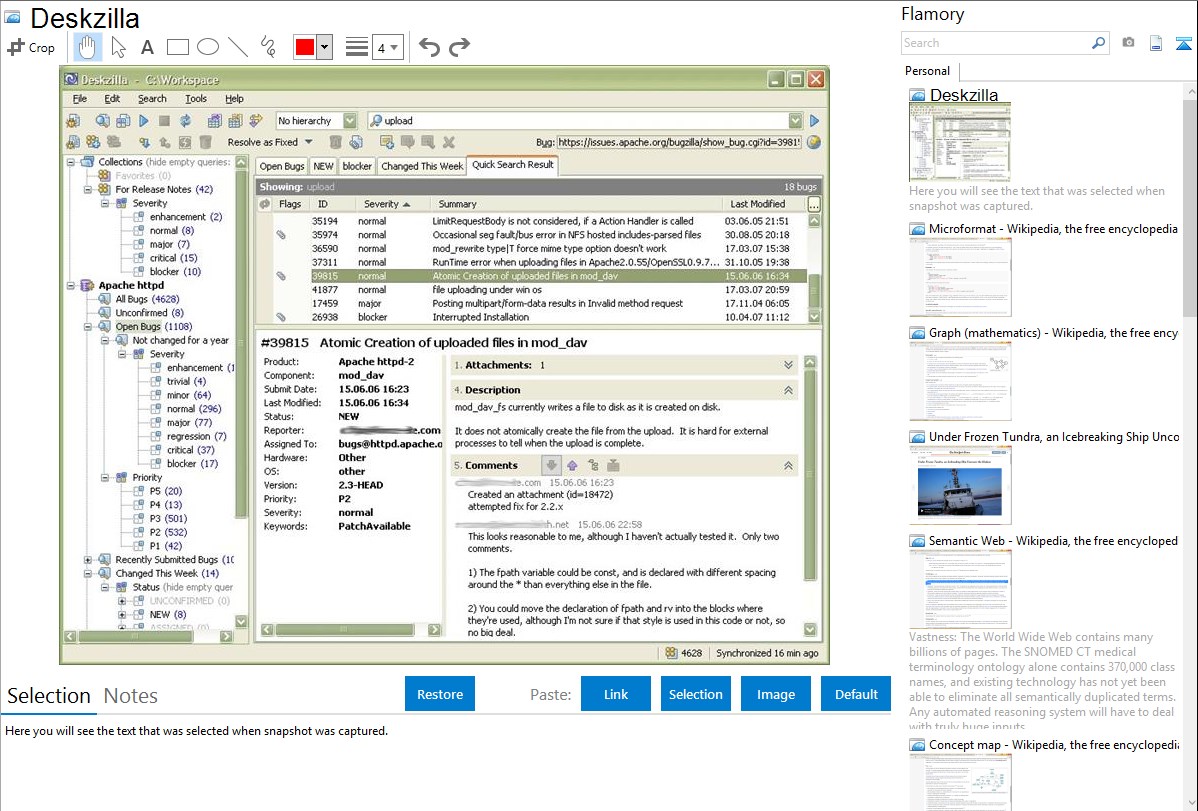Click the blue circular-arrows synchronize icon
The image size is (1198, 811).
(x=185, y=121)
